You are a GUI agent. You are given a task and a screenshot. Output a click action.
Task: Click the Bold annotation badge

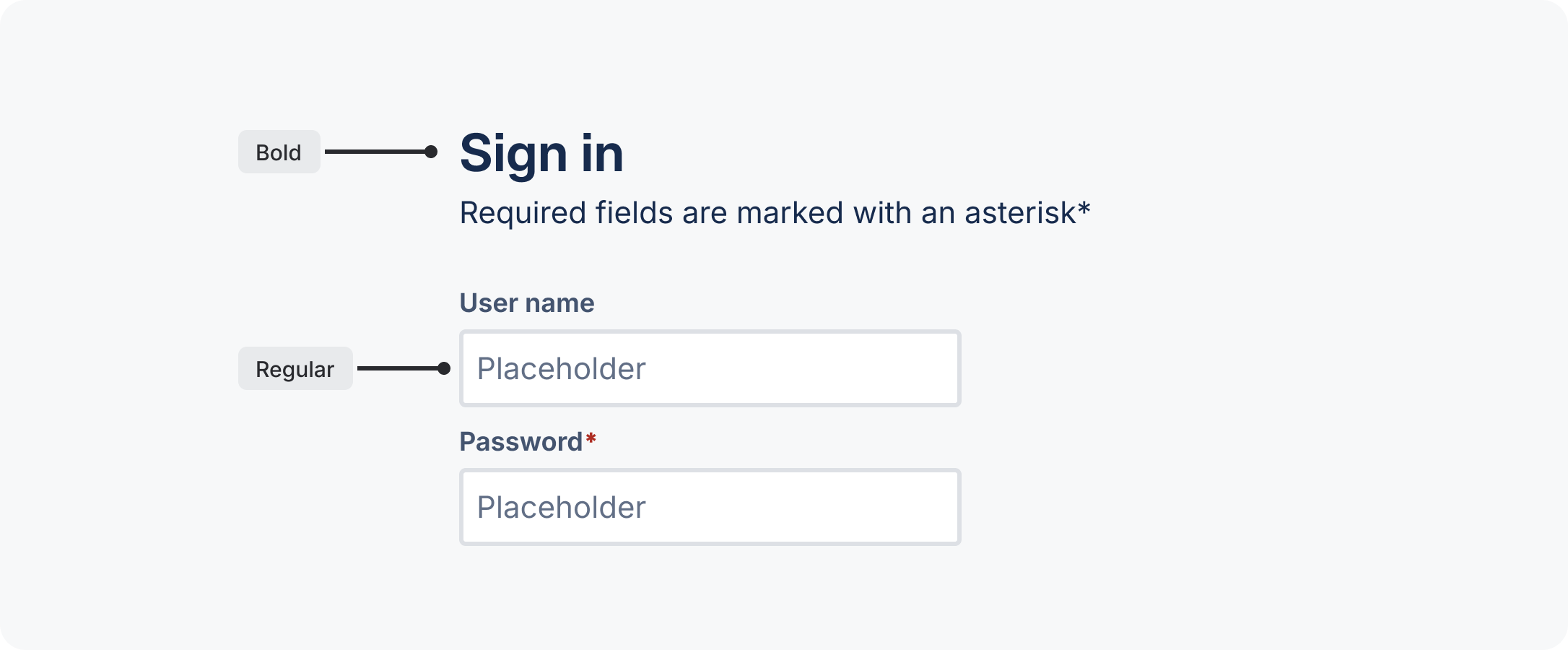[279, 152]
